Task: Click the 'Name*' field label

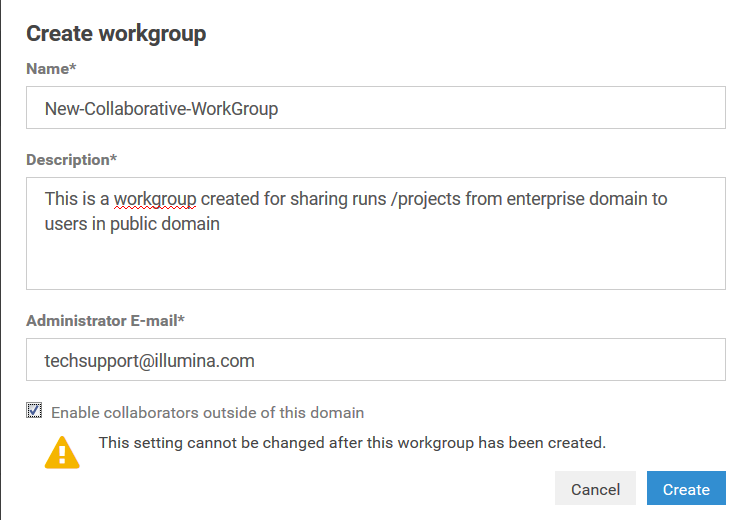Action: pyautogui.click(x=51, y=68)
